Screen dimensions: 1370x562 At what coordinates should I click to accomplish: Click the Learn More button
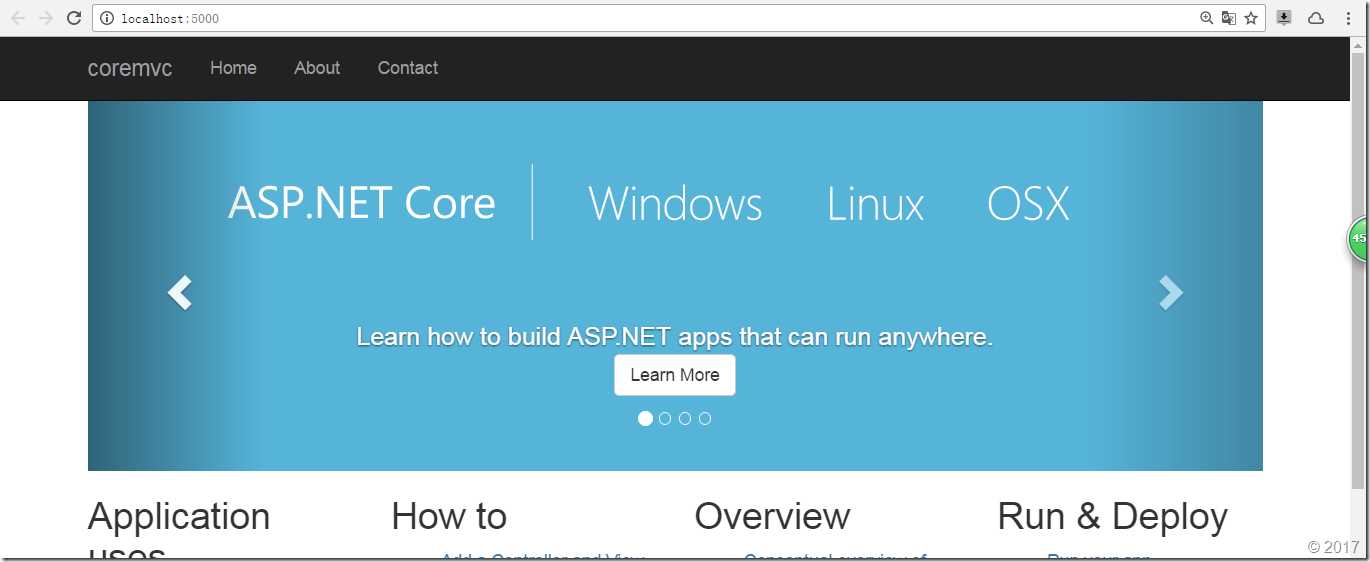pos(675,375)
